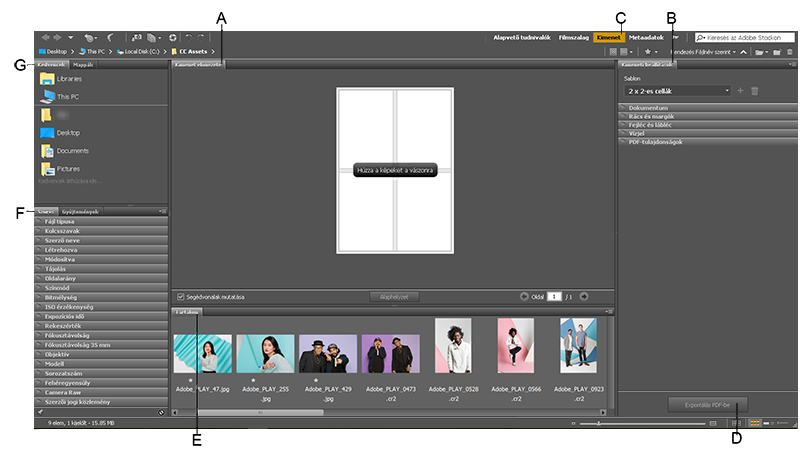Pin the filter while browsing
Image resolution: width=800 pixels, height=457 pixels.
(40, 412)
